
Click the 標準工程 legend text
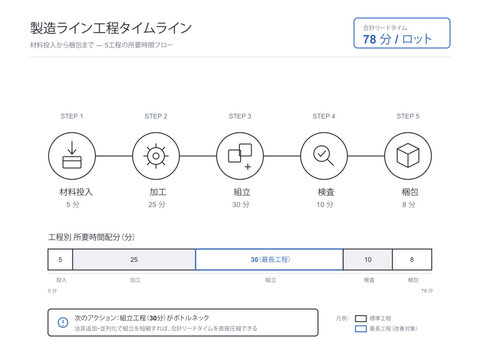380,318
